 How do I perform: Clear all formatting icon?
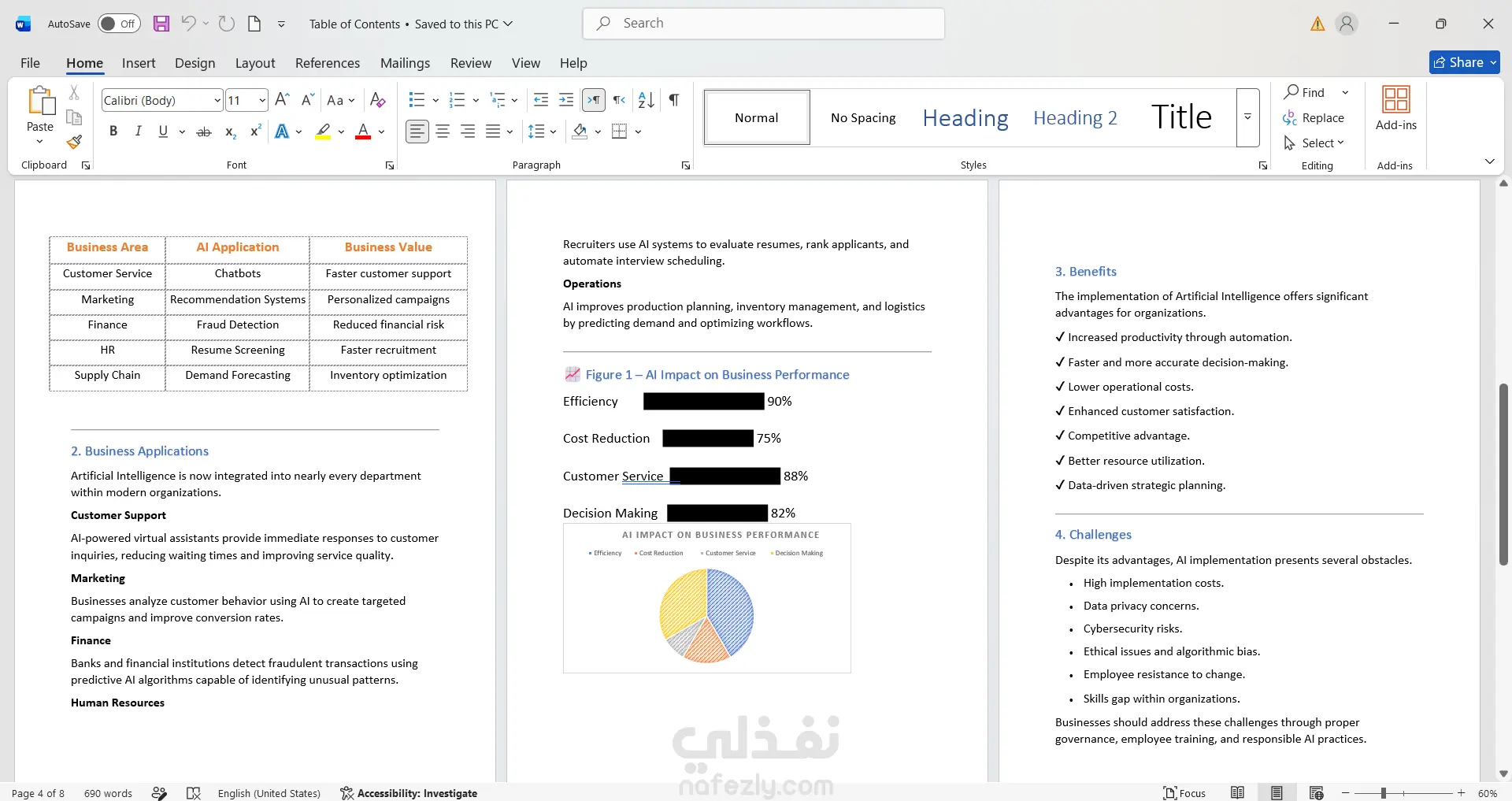coord(378,100)
